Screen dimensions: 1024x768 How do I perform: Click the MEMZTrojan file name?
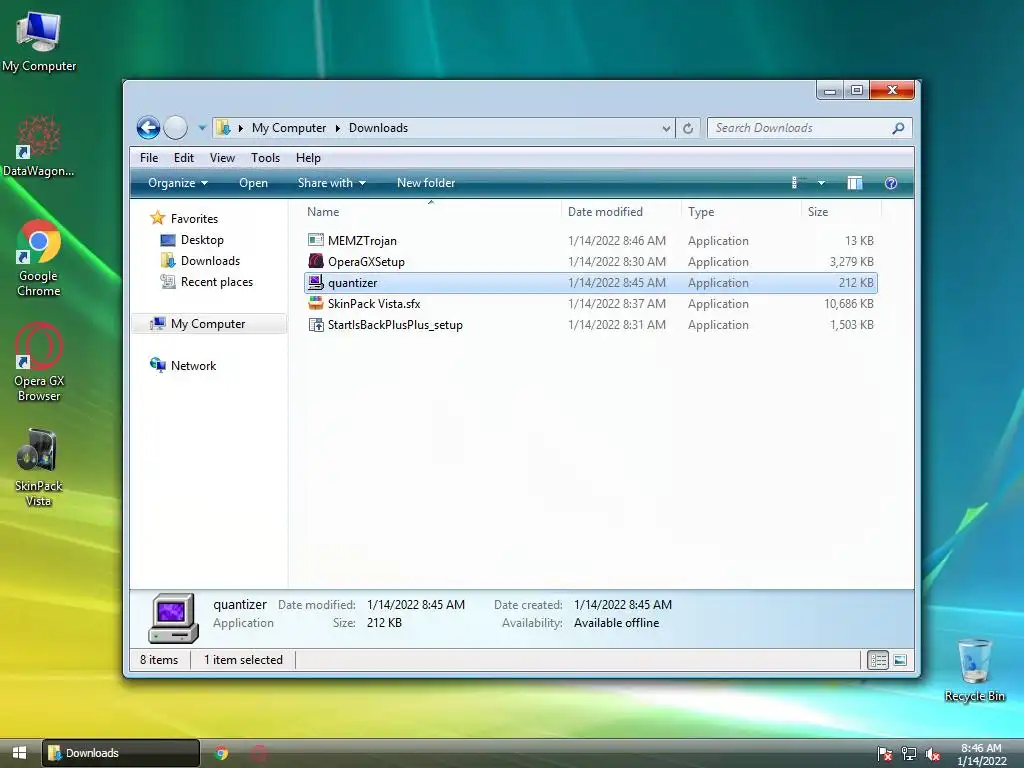[362, 241]
